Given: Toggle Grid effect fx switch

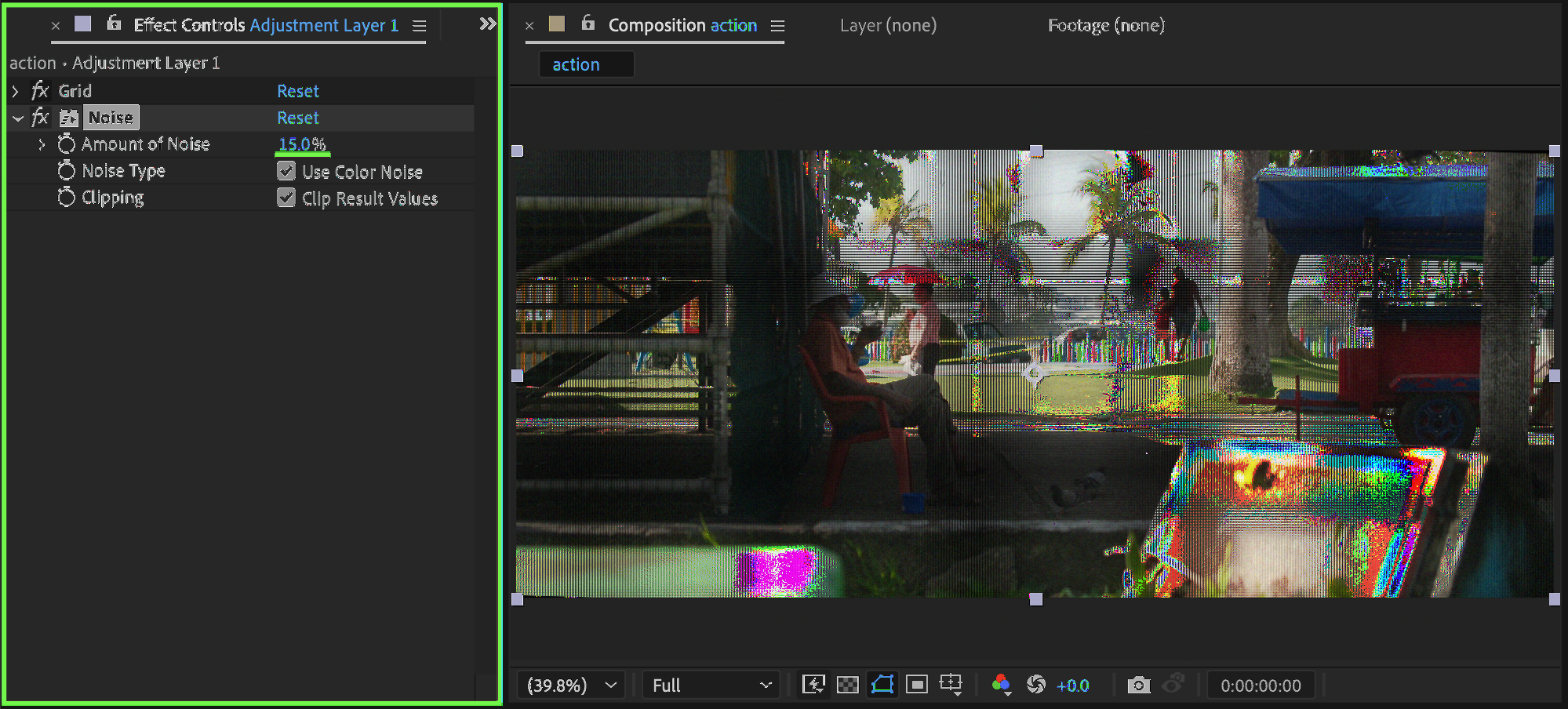Looking at the screenshot, I should click(x=40, y=91).
